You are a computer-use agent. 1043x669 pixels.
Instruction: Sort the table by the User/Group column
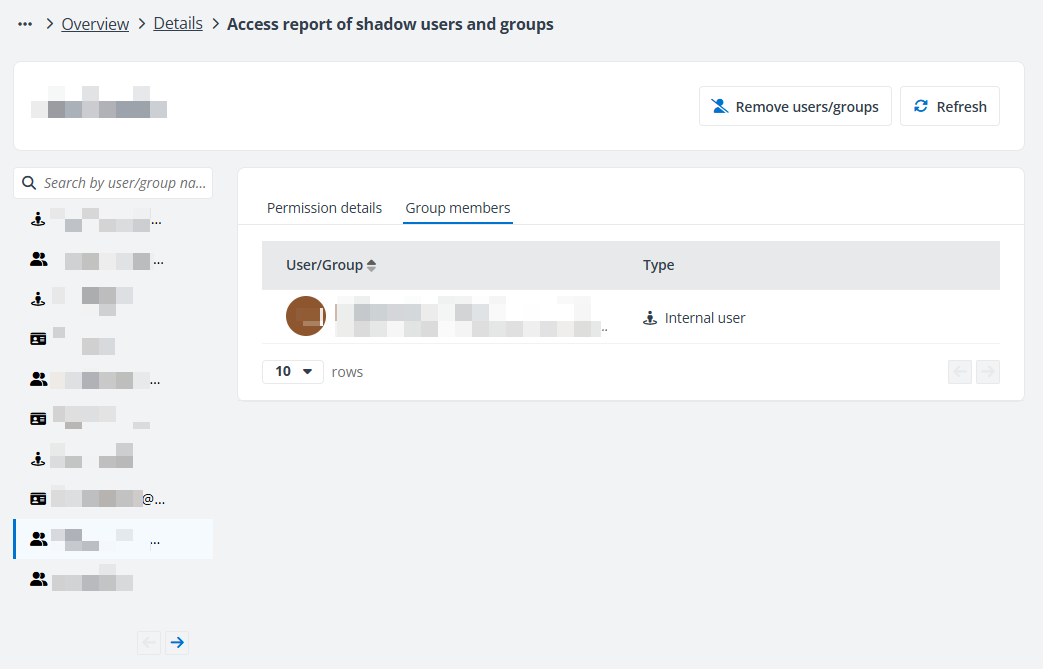point(371,264)
